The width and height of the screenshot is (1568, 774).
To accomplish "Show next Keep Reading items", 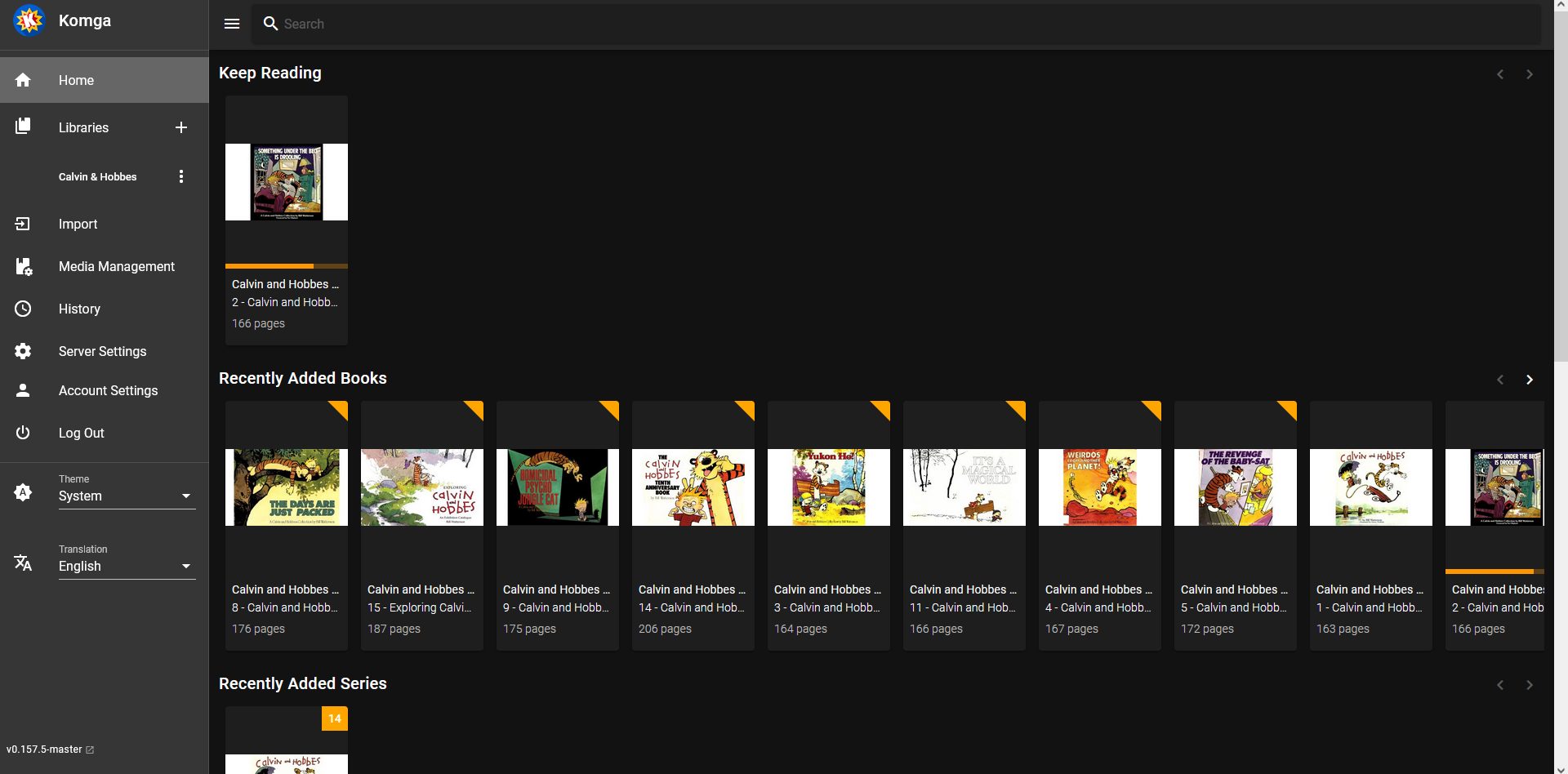I will [1530, 74].
